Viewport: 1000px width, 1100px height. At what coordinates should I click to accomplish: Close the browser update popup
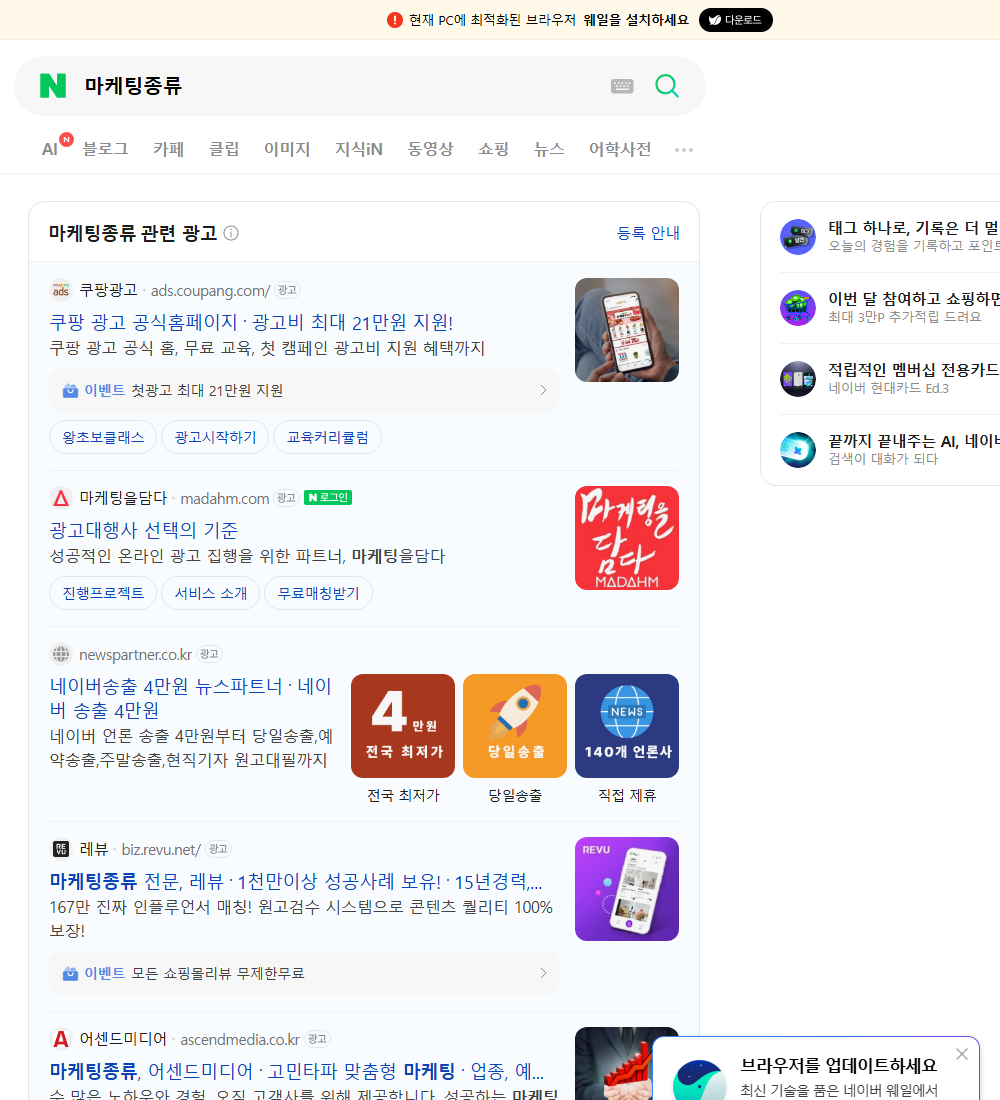coord(962,1054)
